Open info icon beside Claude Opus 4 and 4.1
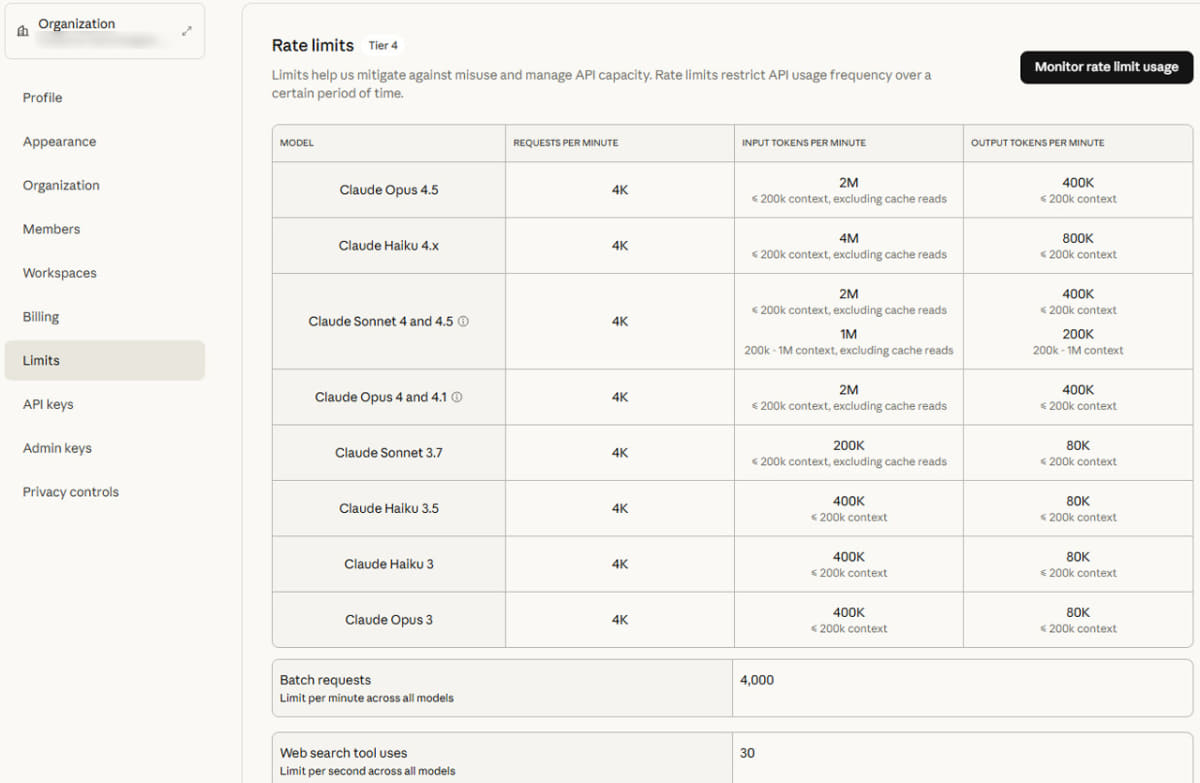The image size is (1200, 783). [x=457, y=397]
